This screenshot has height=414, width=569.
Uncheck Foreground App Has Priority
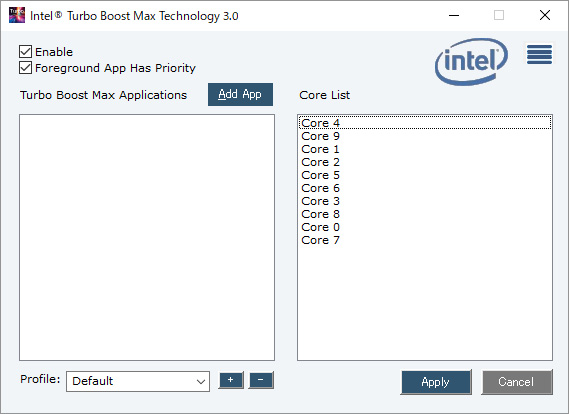pos(25,68)
